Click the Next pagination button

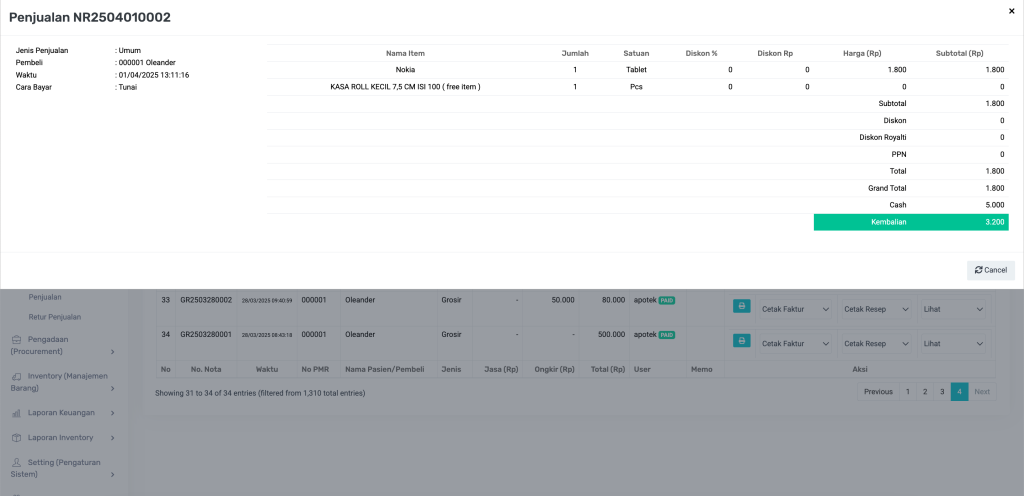coord(982,392)
